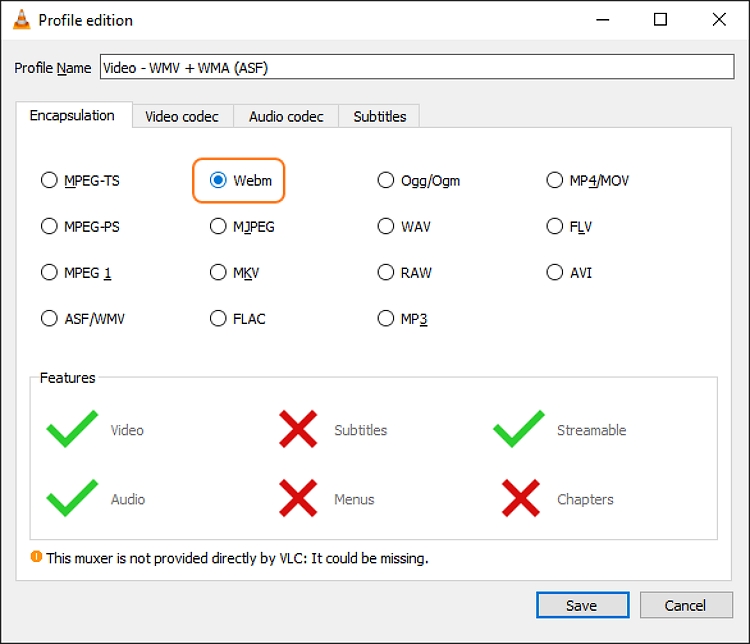This screenshot has width=750, height=644.
Task: Click the Profile edition window title
Action: coord(86,20)
